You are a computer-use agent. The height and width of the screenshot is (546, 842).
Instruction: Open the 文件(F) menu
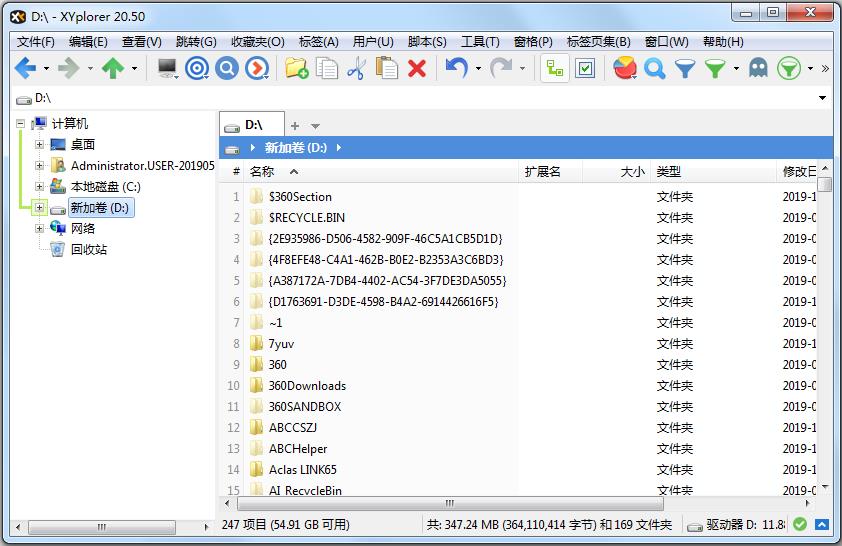coord(35,42)
